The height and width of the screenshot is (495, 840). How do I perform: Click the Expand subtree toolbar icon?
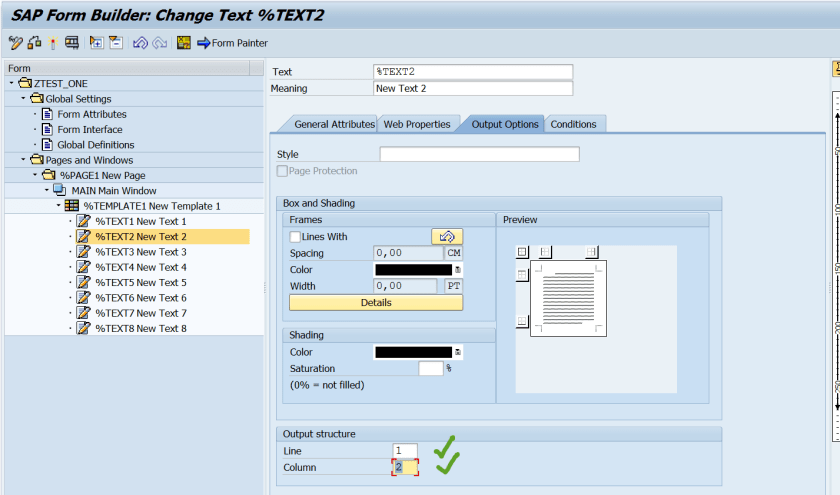(x=97, y=43)
